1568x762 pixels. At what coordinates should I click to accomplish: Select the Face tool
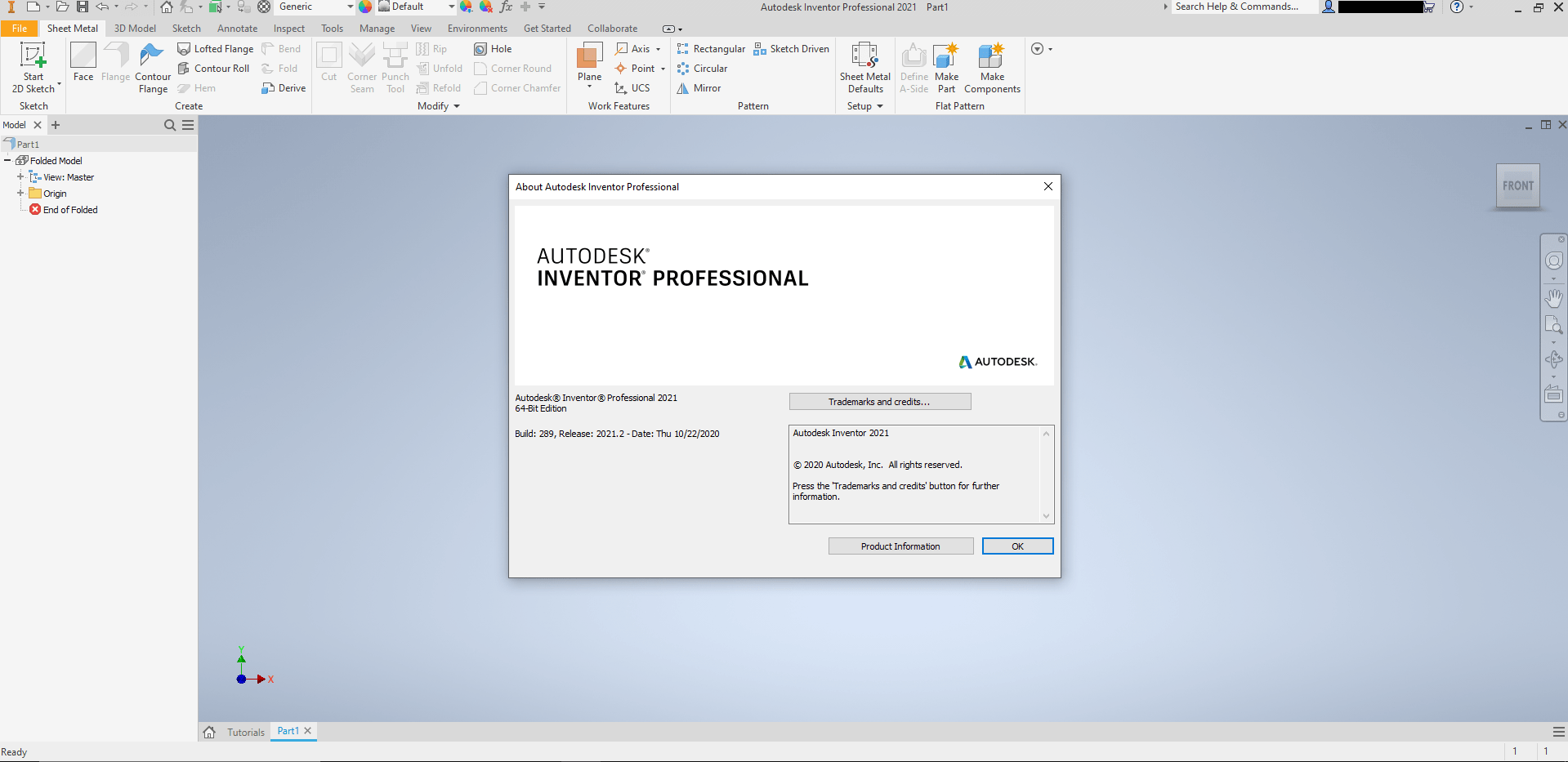coord(83,62)
